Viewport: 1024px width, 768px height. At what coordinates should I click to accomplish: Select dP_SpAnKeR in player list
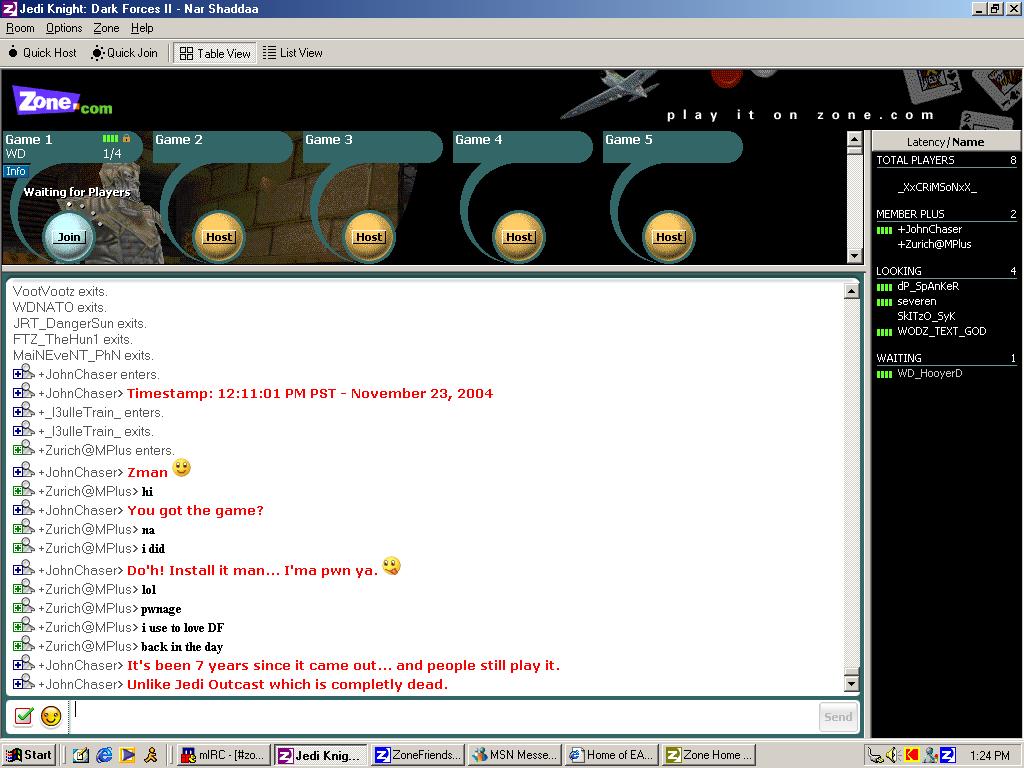click(x=928, y=286)
